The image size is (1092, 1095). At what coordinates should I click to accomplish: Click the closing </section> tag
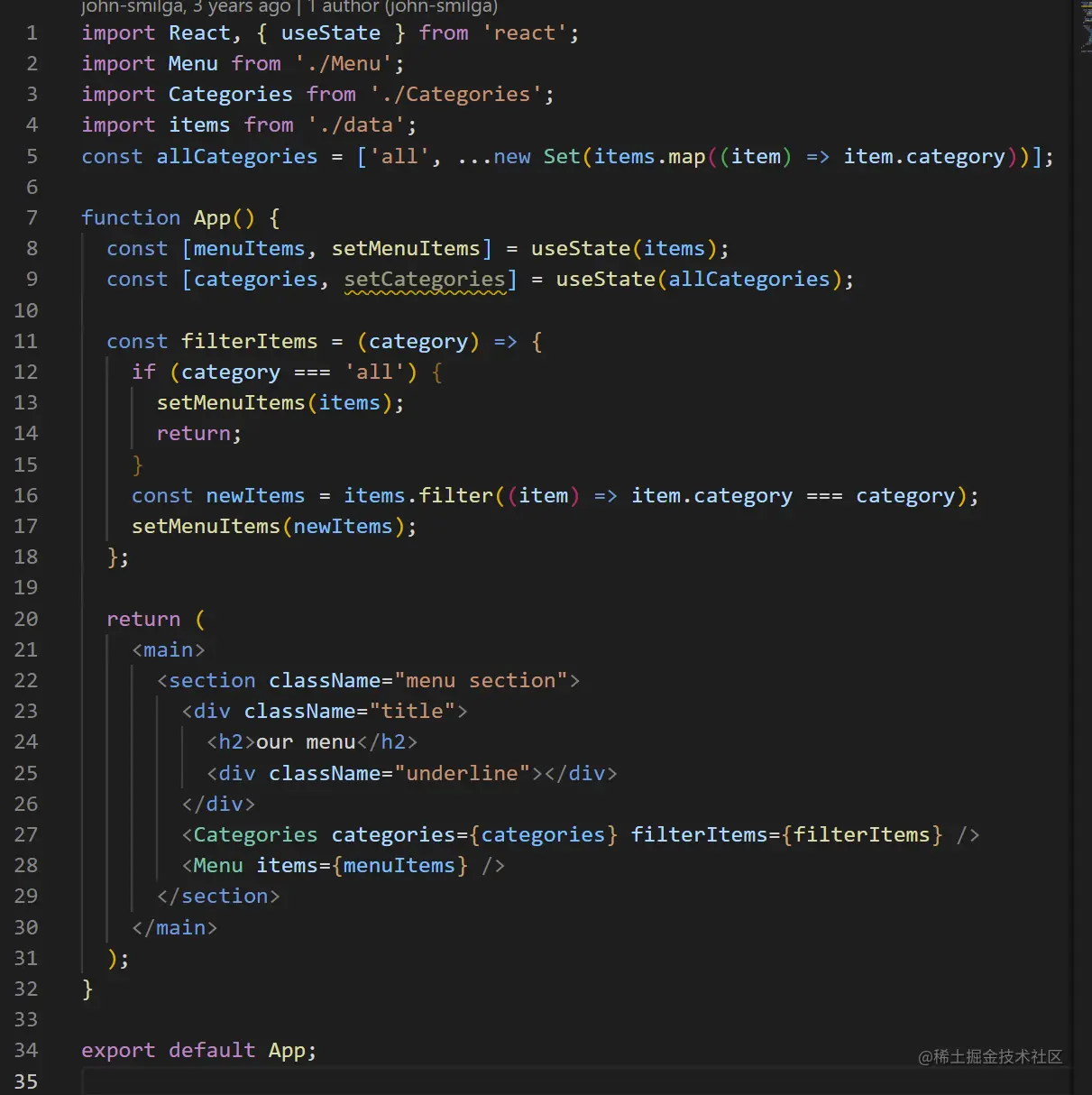(x=218, y=897)
